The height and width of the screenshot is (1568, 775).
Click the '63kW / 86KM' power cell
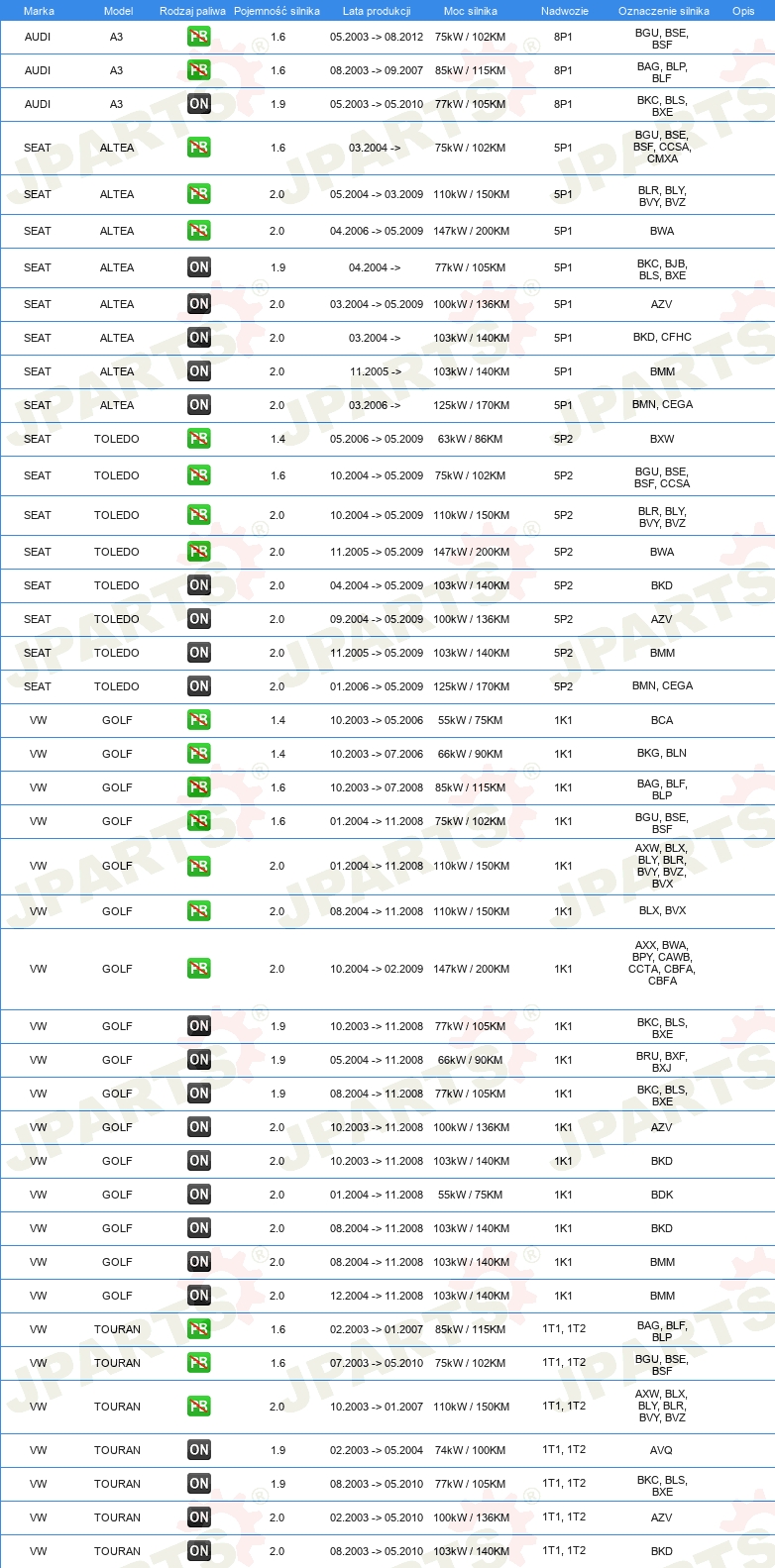pos(470,439)
